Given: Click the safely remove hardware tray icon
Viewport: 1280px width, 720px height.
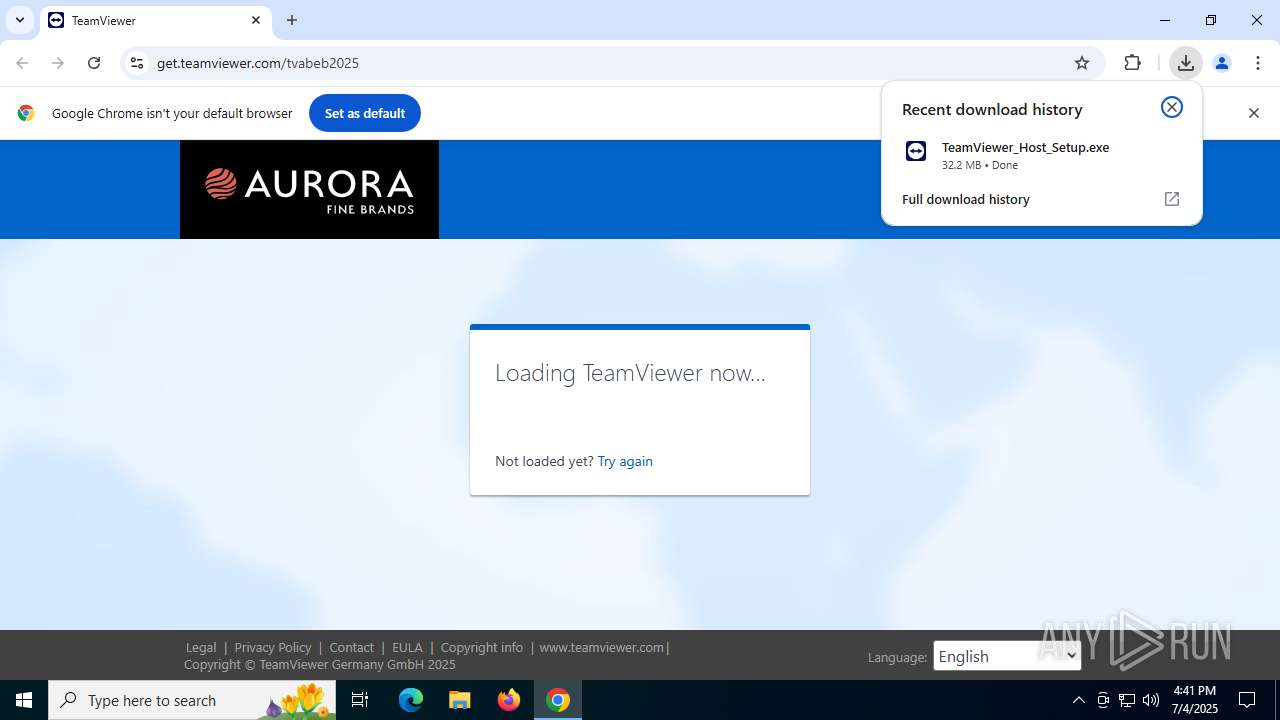Looking at the screenshot, I should point(1103,700).
